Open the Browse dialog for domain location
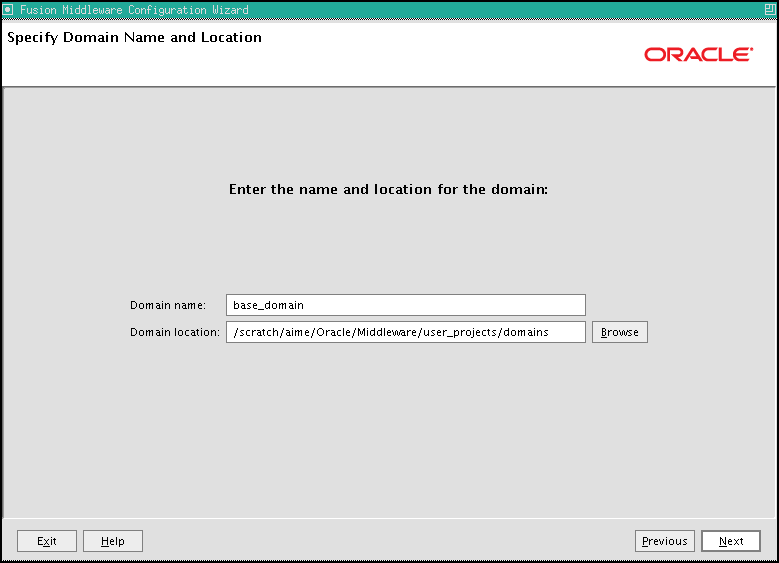This screenshot has width=779, height=563. 620,332
